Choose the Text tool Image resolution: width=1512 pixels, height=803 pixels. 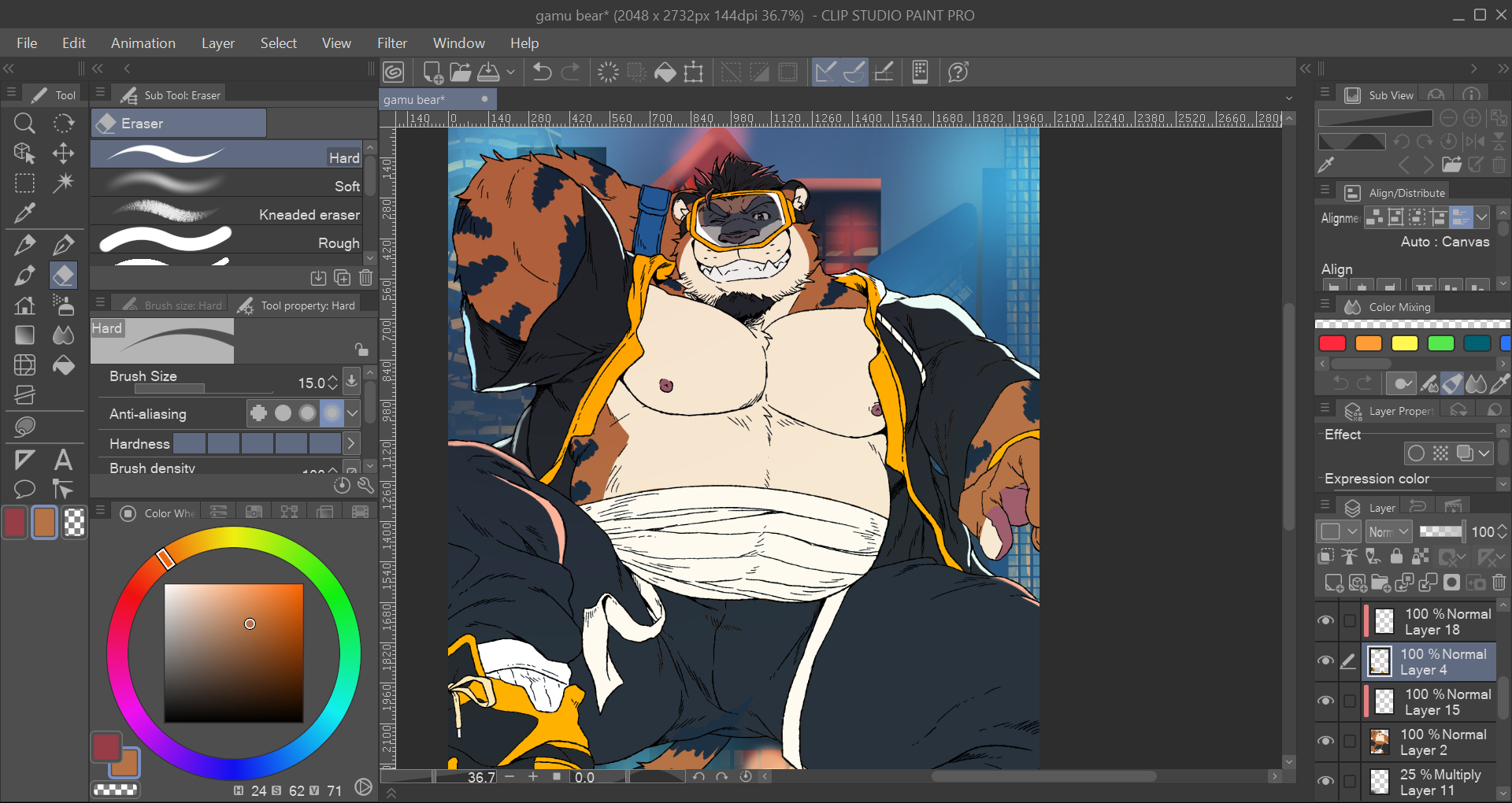[x=63, y=460]
